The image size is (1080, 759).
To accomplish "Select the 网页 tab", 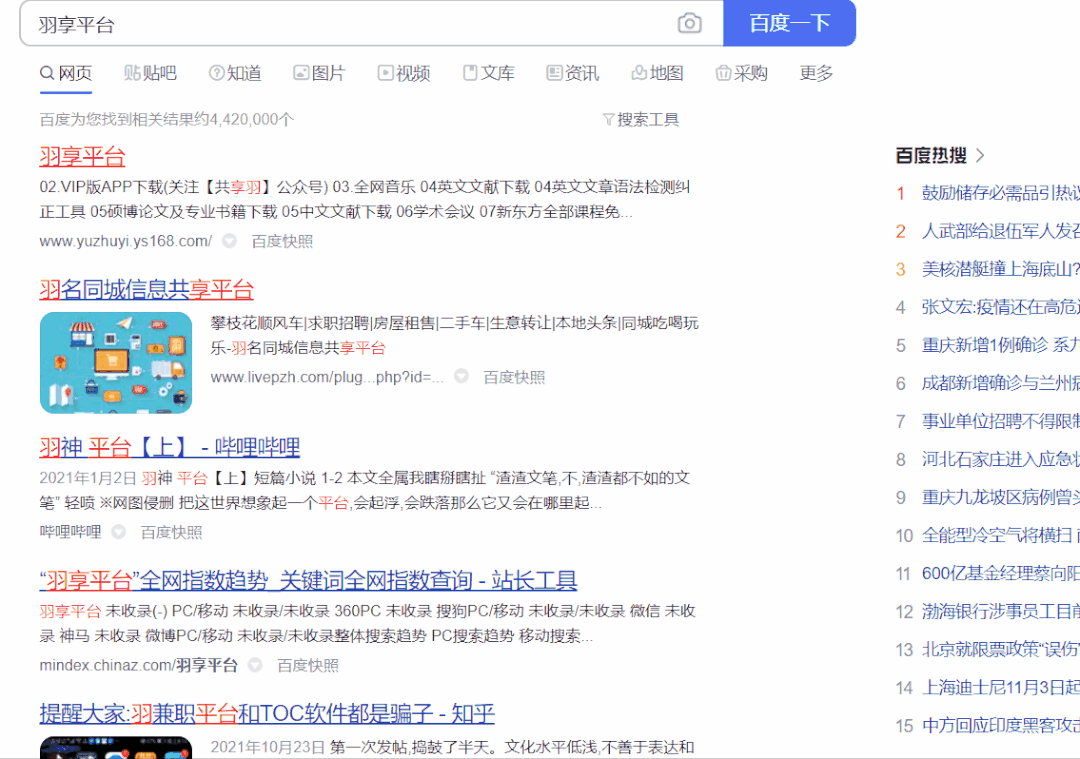I will pyautogui.click(x=65, y=73).
